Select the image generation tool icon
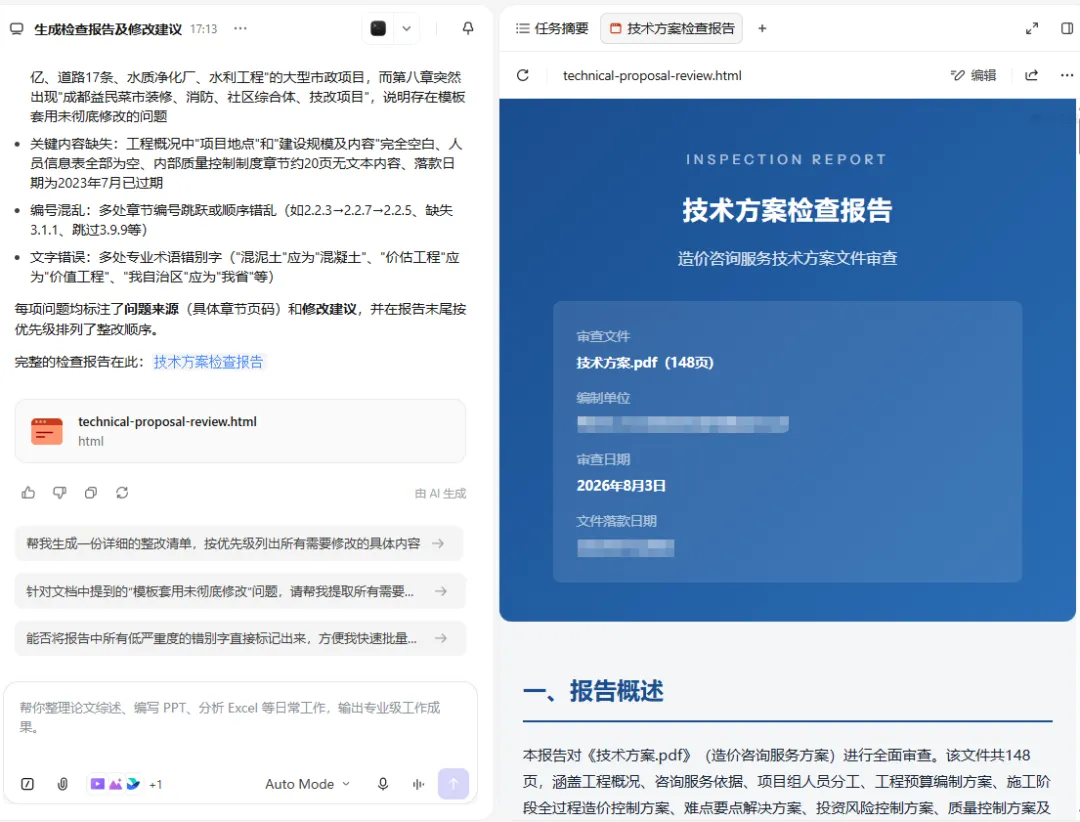Viewport: 1080px width, 822px height. (116, 784)
